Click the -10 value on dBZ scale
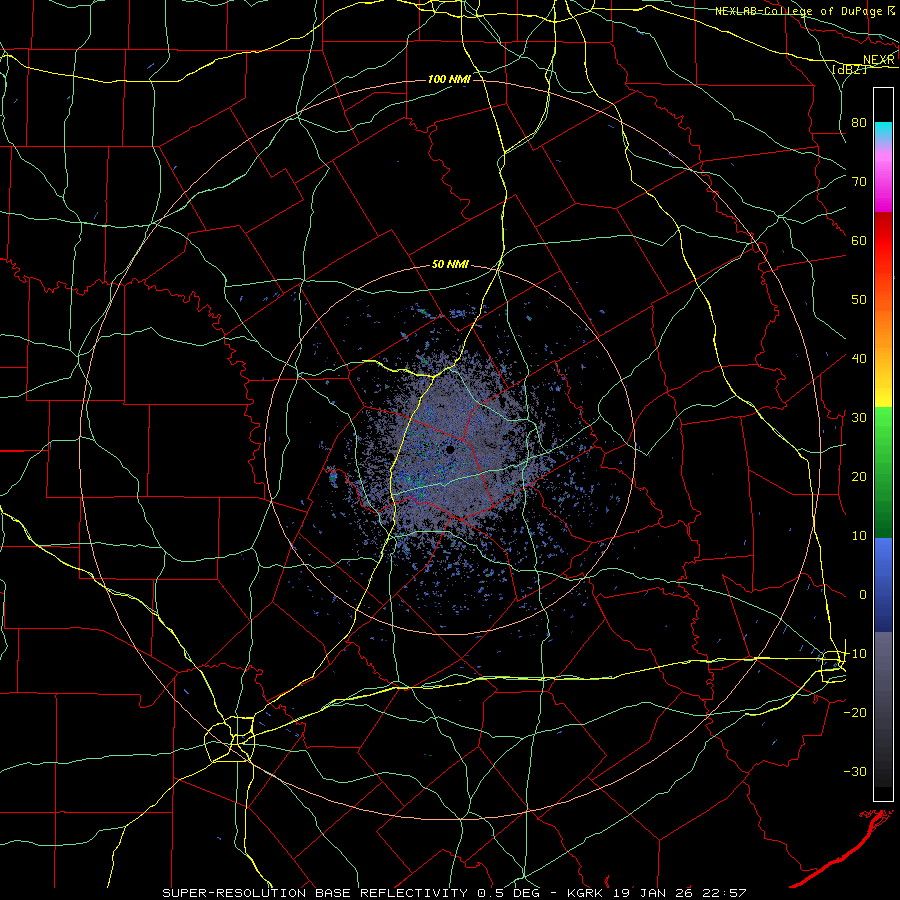The width and height of the screenshot is (900, 900). pyautogui.click(x=855, y=654)
